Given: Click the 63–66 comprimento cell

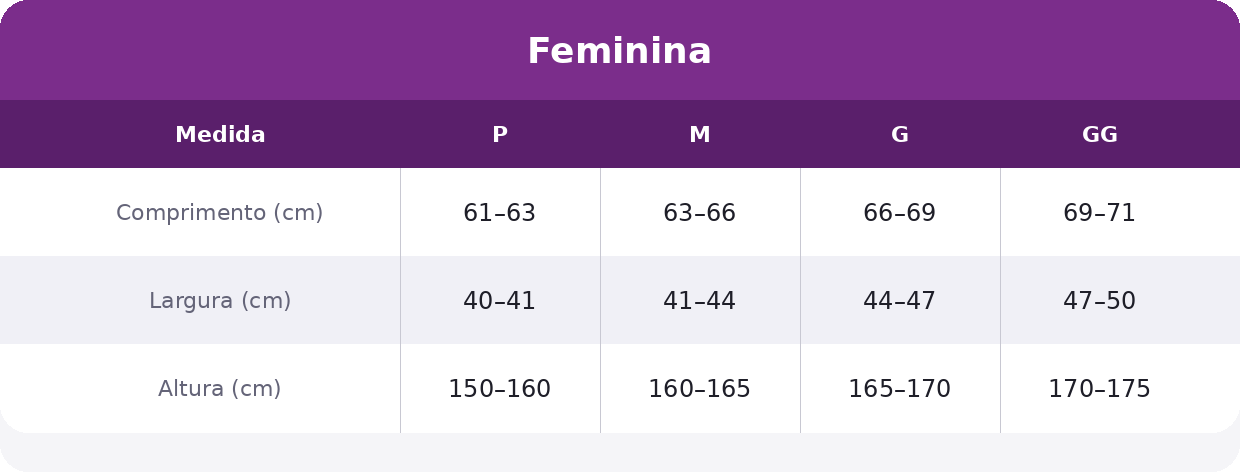Looking at the screenshot, I should [x=700, y=213].
